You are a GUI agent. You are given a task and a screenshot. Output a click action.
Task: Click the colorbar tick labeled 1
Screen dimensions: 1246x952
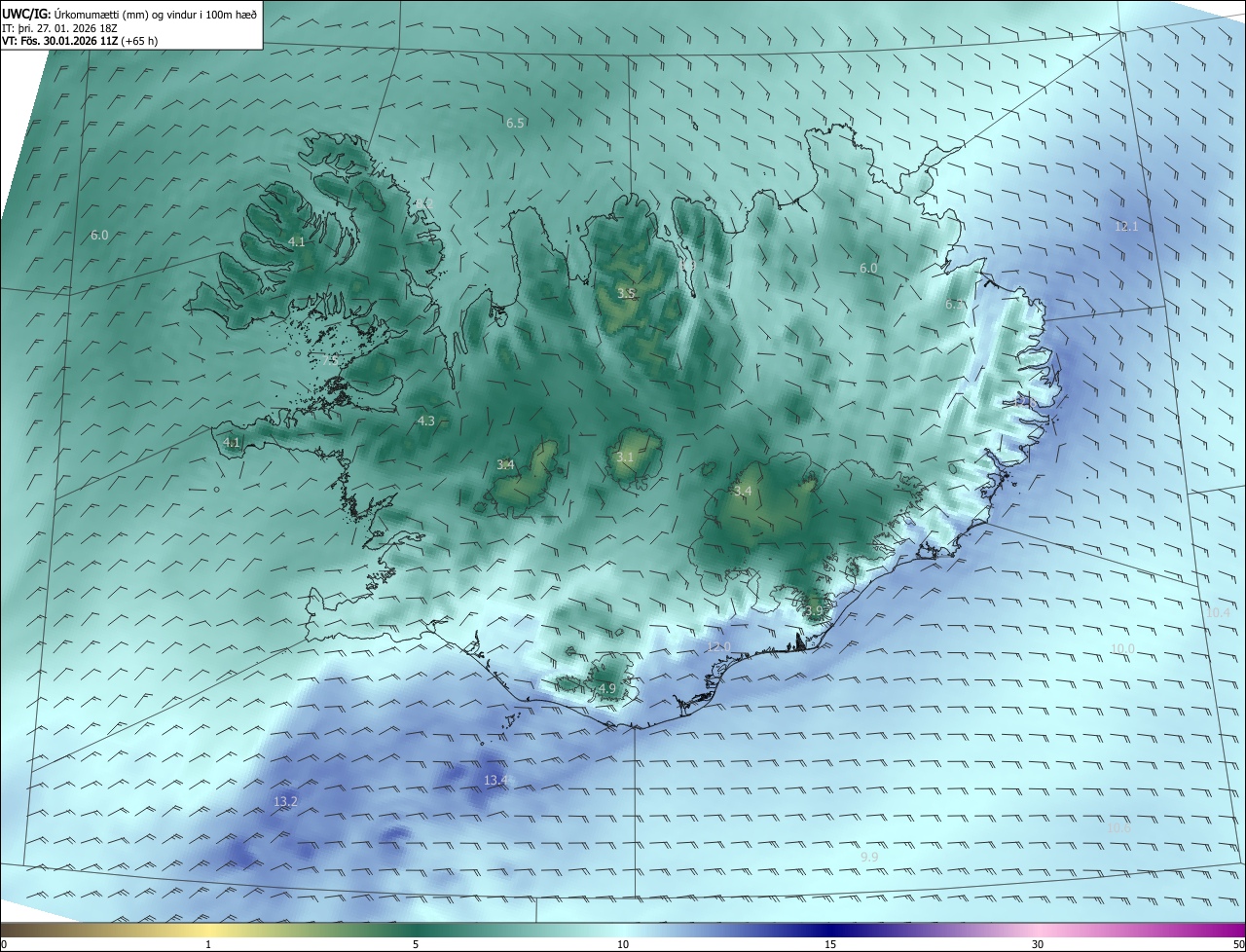coord(208,944)
